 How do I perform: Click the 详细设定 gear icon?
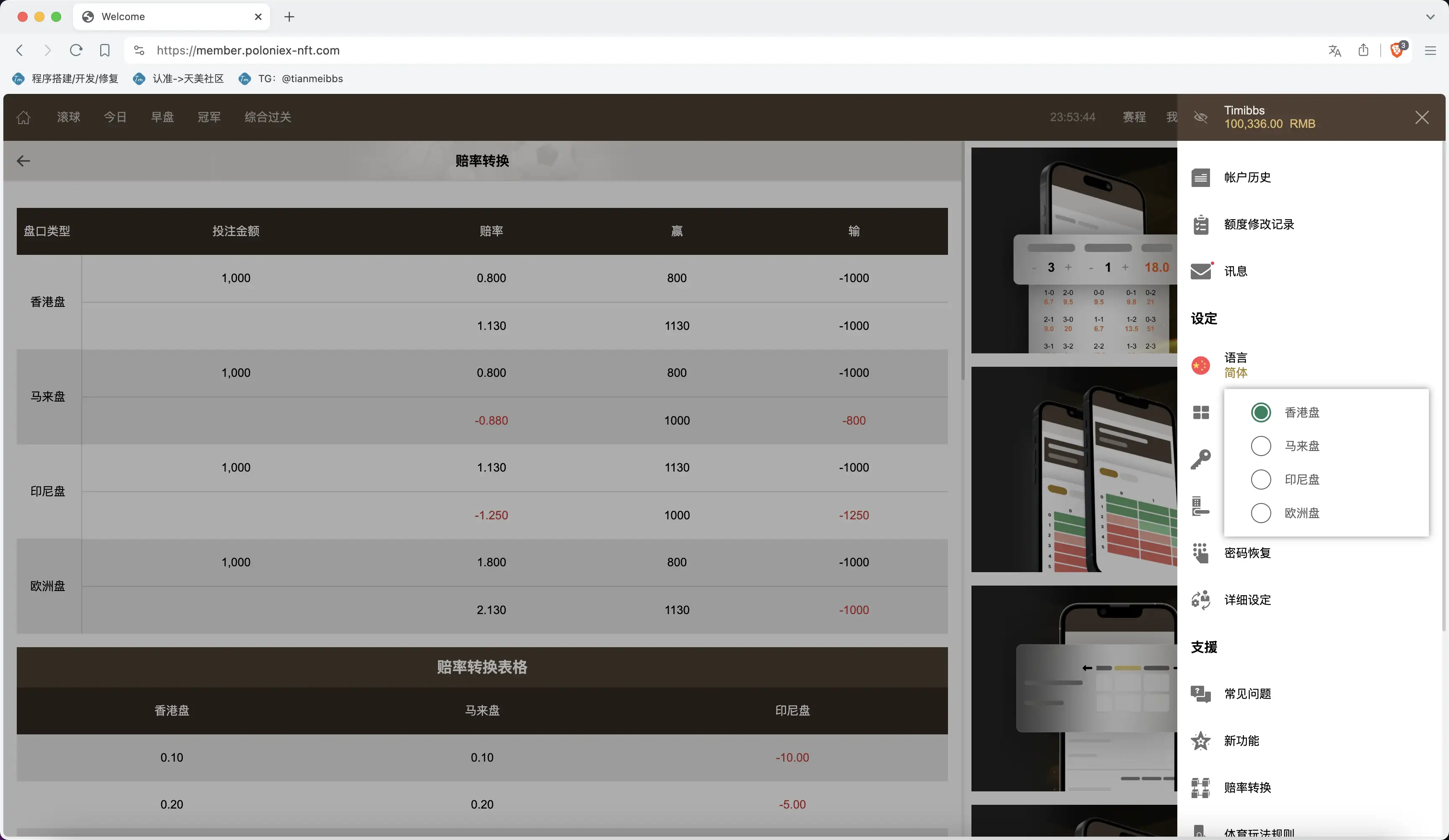(1201, 600)
